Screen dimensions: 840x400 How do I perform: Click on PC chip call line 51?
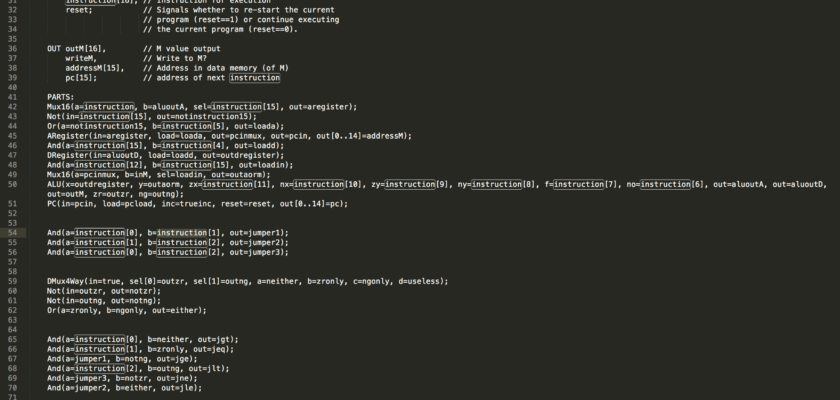197,204
